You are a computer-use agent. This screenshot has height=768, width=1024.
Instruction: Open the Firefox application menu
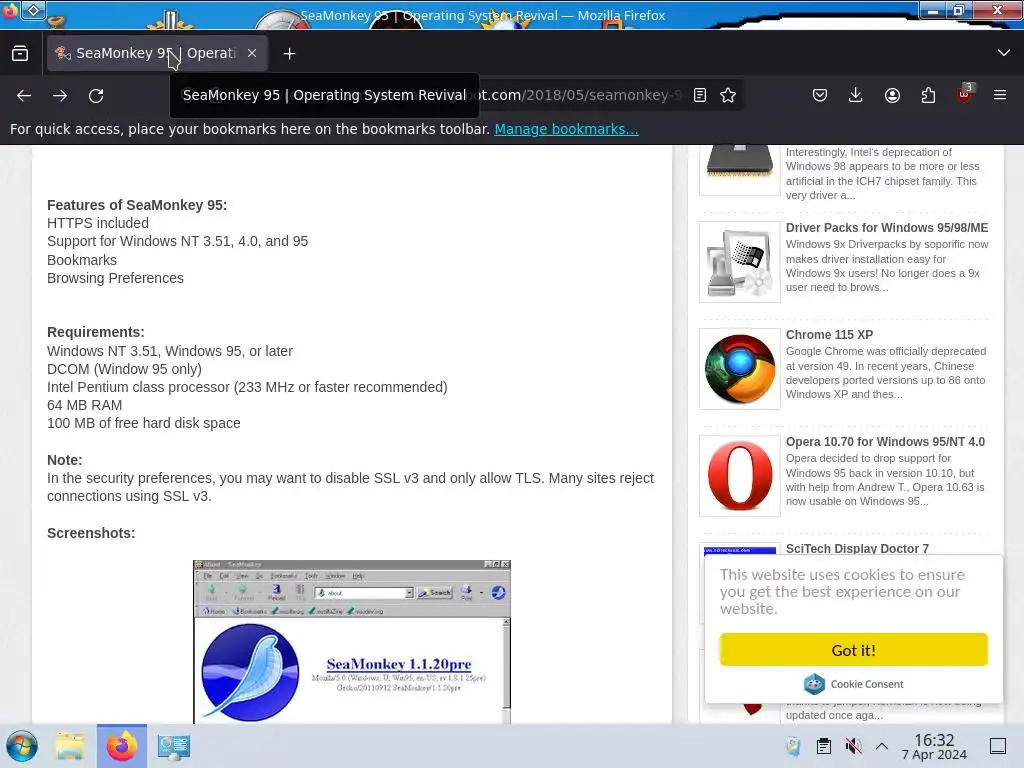click(1000, 95)
